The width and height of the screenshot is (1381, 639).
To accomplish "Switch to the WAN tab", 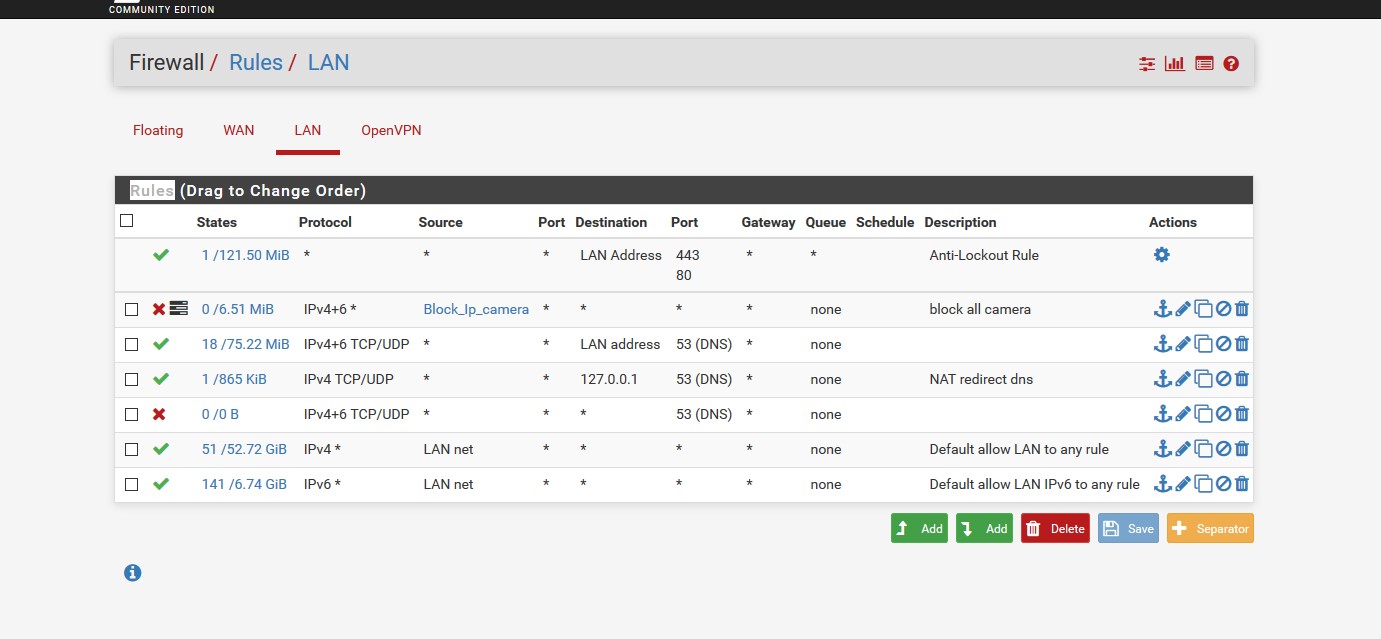I will [239, 130].
